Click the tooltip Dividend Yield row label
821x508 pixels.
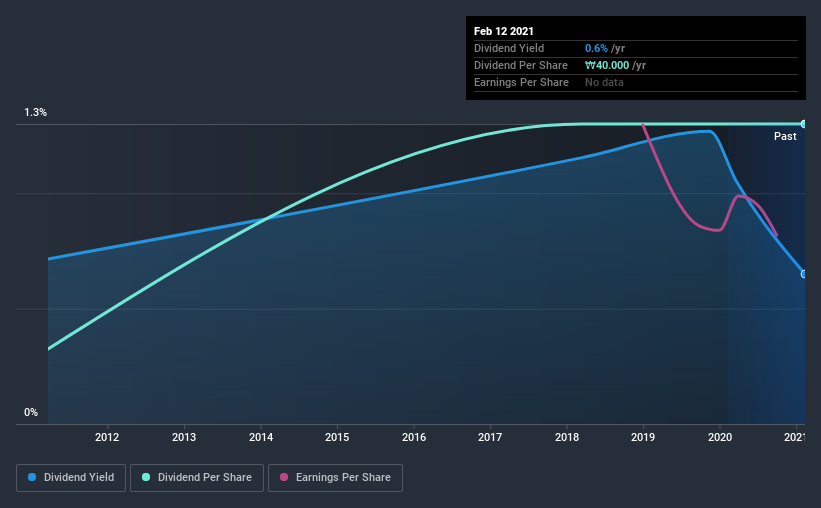point(509,48)
